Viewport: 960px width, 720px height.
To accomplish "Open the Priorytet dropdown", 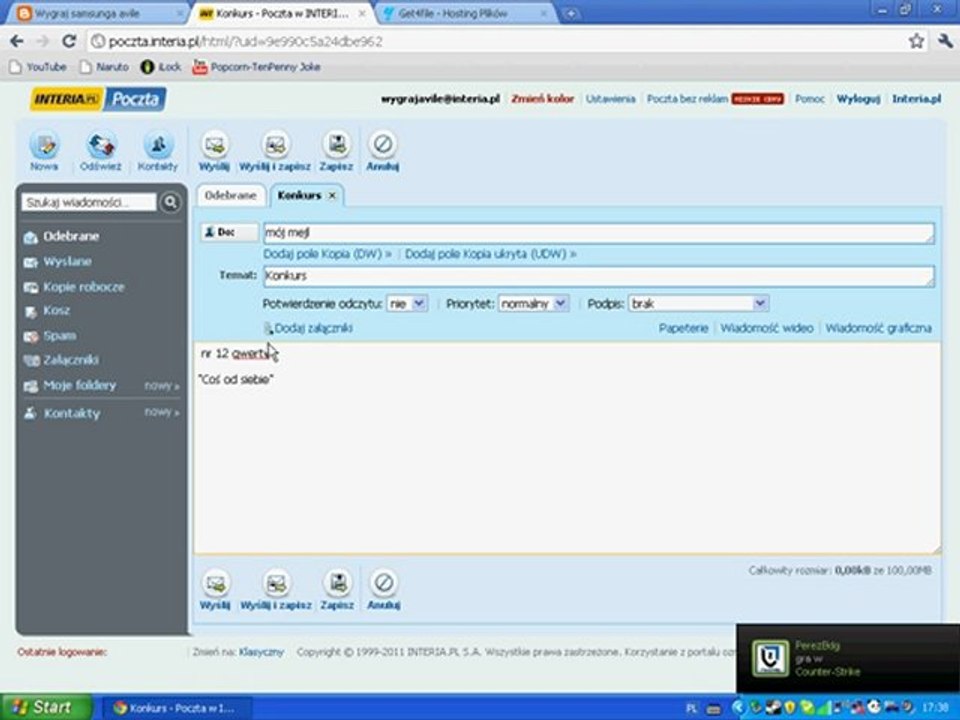I will click(534, 304).
